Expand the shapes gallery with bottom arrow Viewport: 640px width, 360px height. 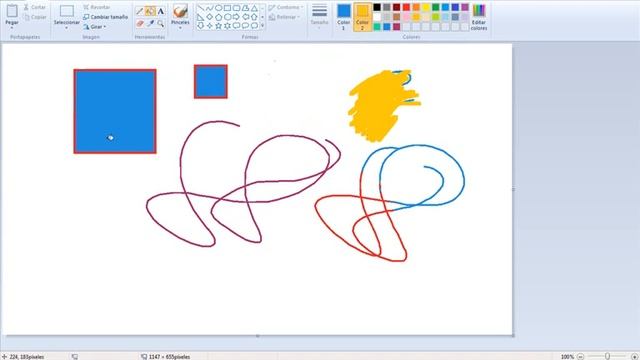pos(262,26)
